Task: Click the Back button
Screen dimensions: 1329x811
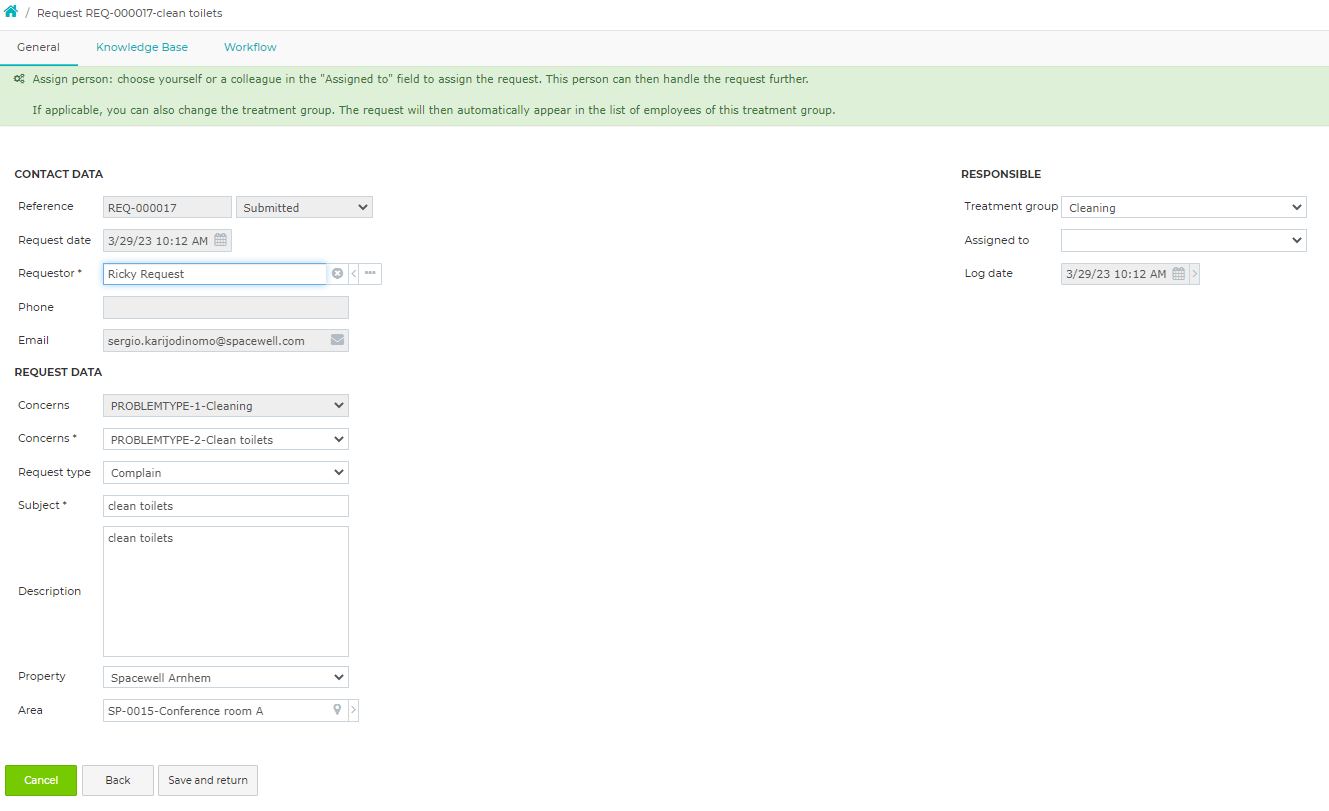Action: pyautogui.click(x=118, y=780)
